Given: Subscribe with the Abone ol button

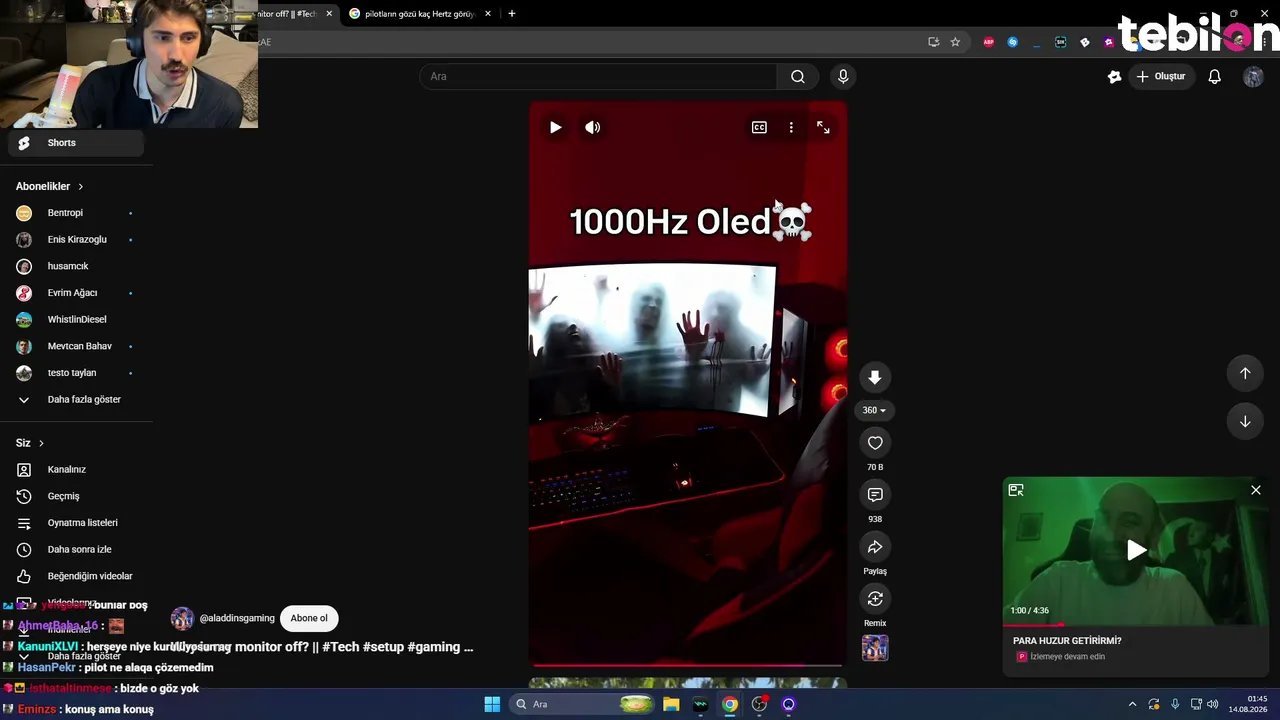Looking at the screenshot, I should [x=309, y=618].
